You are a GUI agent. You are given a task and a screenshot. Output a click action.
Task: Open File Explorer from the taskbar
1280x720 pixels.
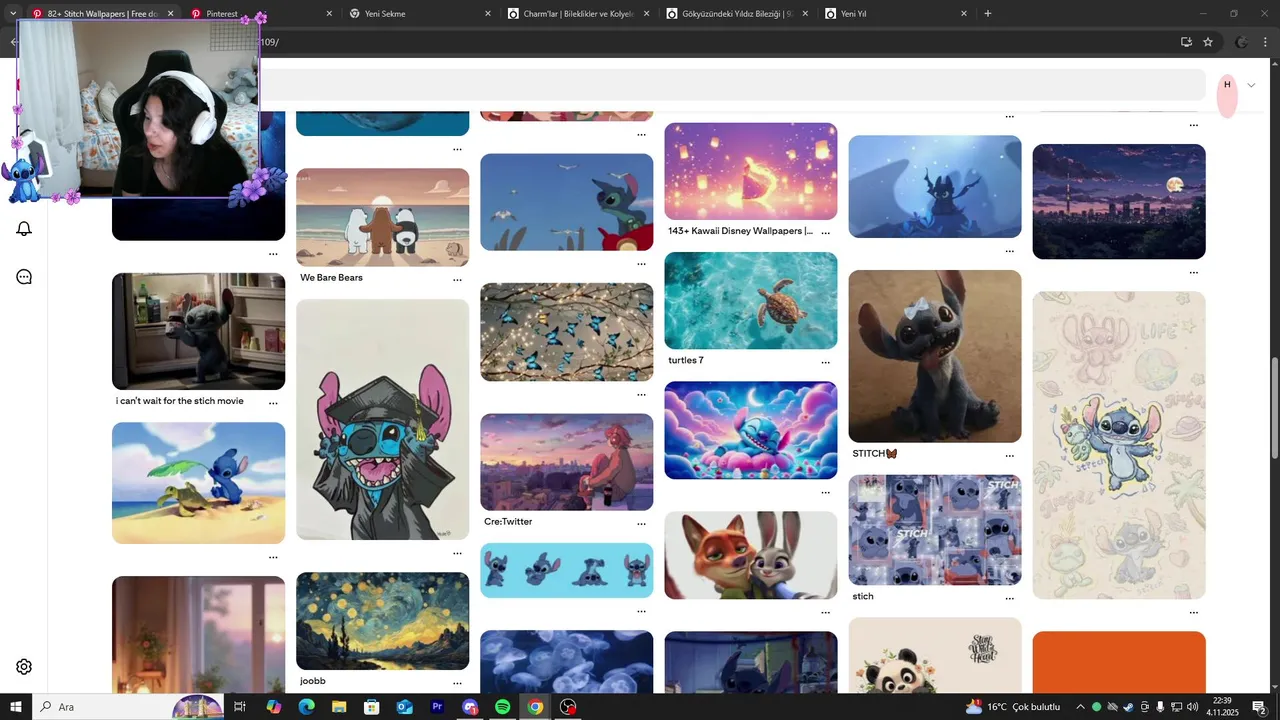pos(339,707)
